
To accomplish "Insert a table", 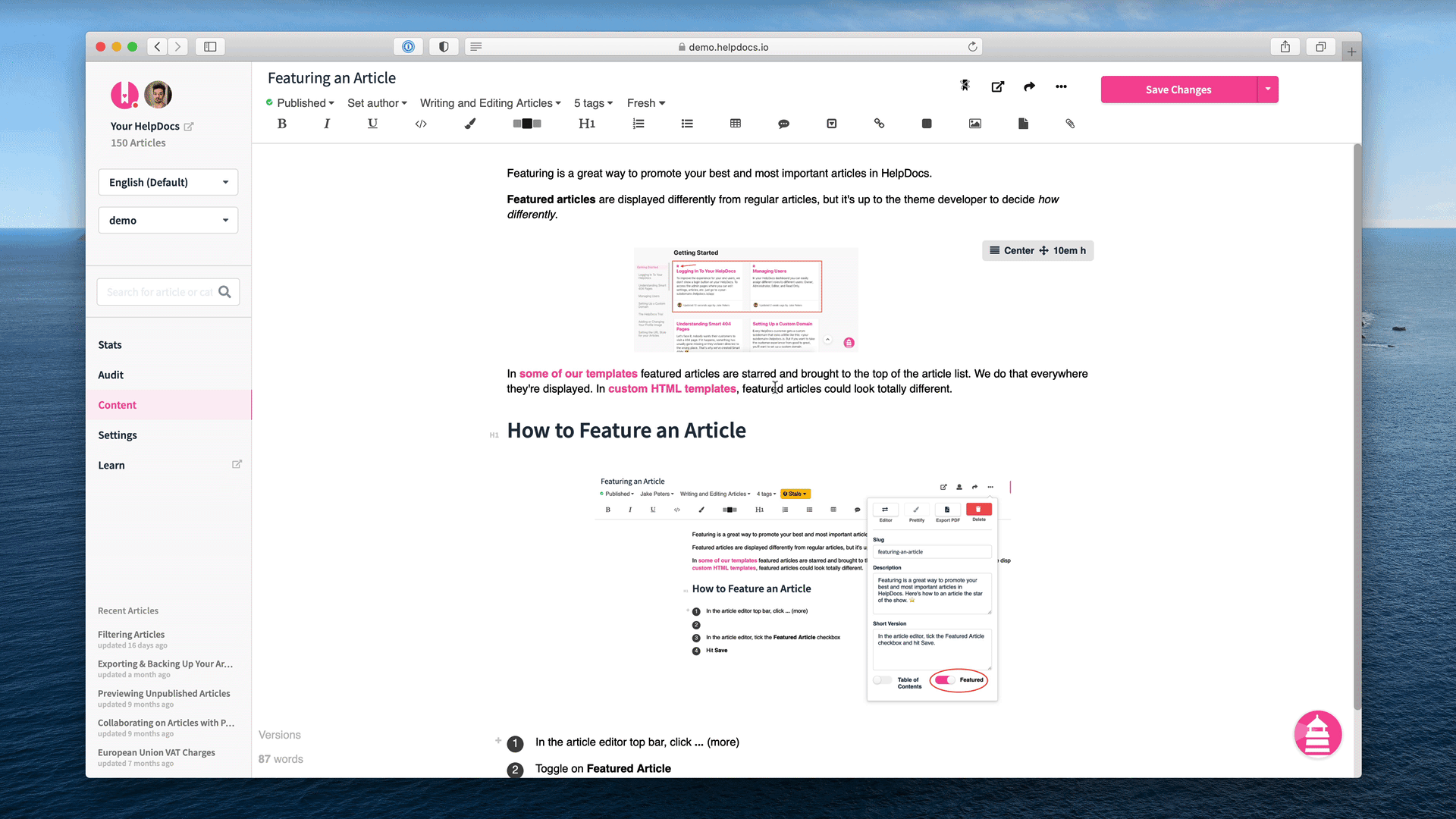I will [x=736, y=124].
